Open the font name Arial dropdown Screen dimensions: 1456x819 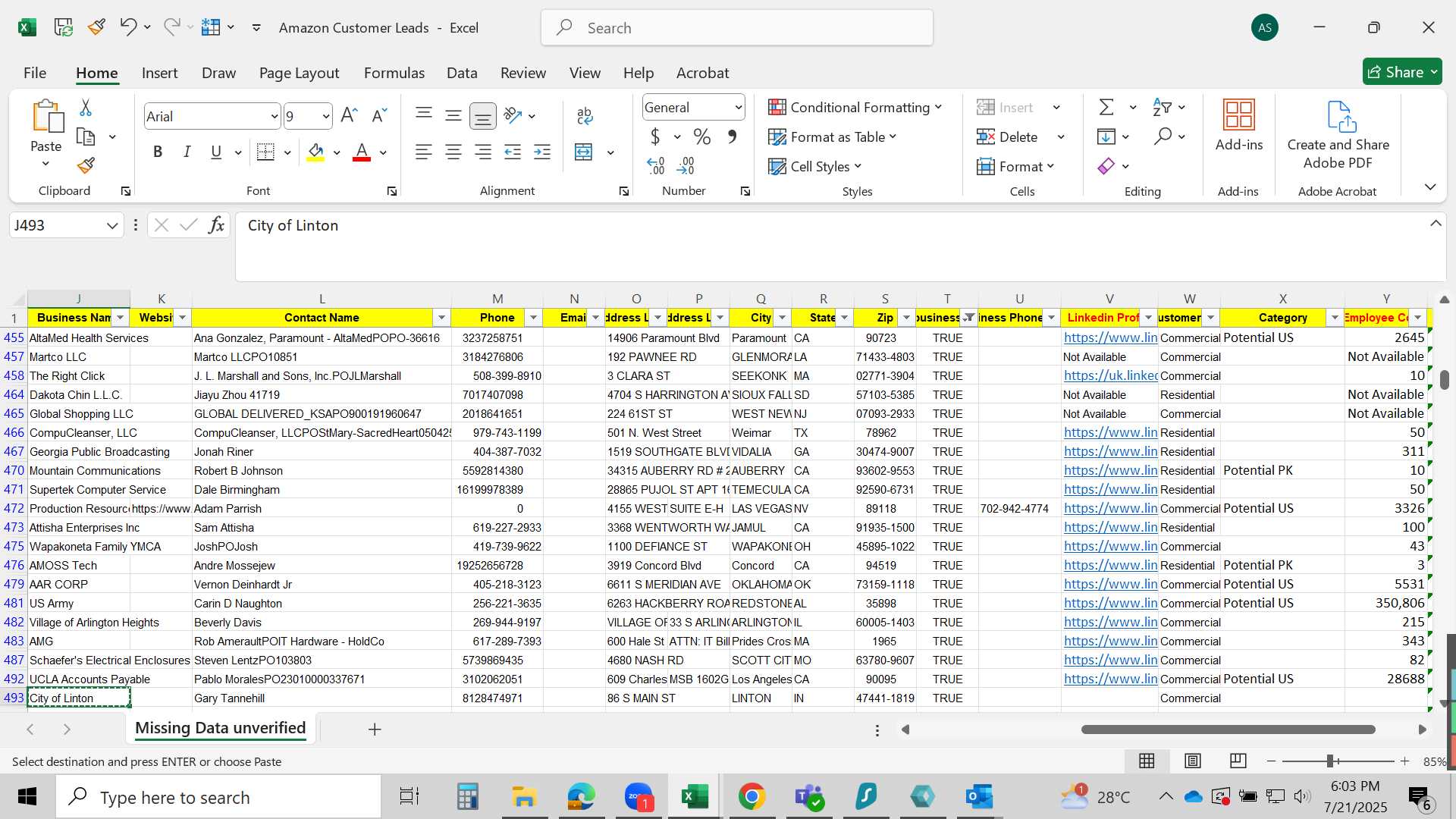[x=275, y=116]
